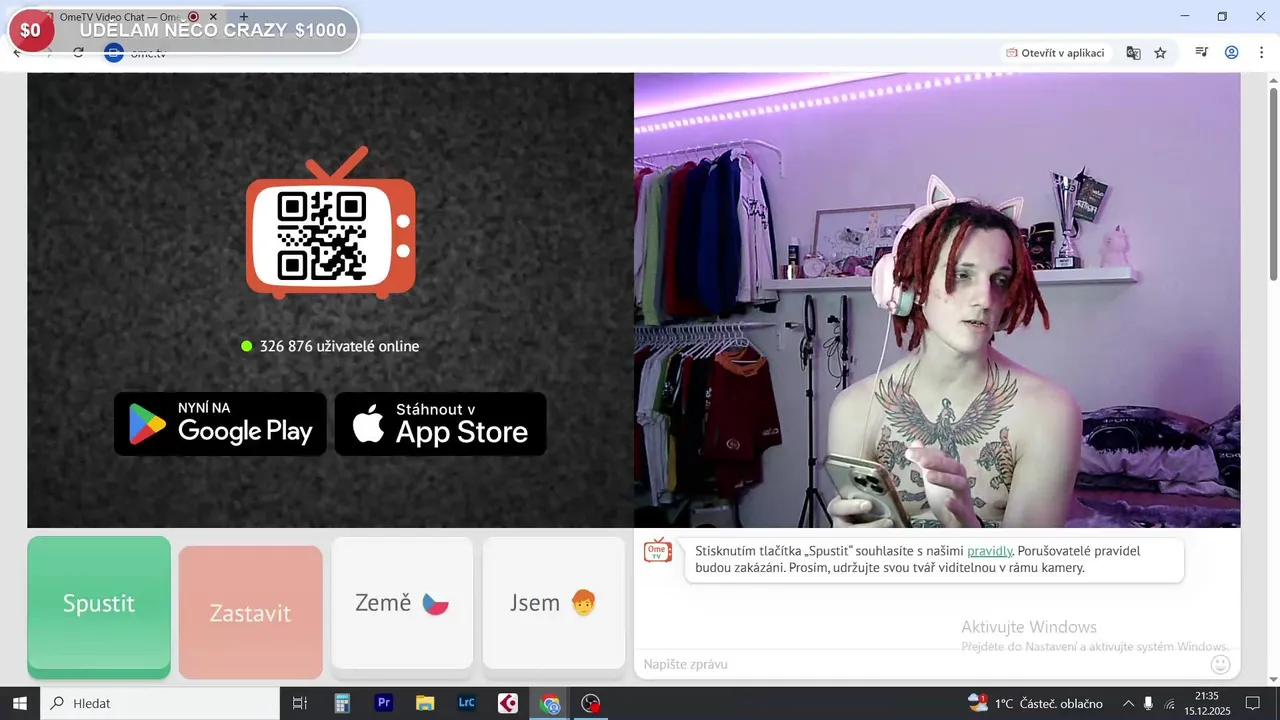Launch Calculator from the taskbar
Image resolution: width=1280 pixels, height=720 pixels.
pyautogui.click(x=343, y=703)
